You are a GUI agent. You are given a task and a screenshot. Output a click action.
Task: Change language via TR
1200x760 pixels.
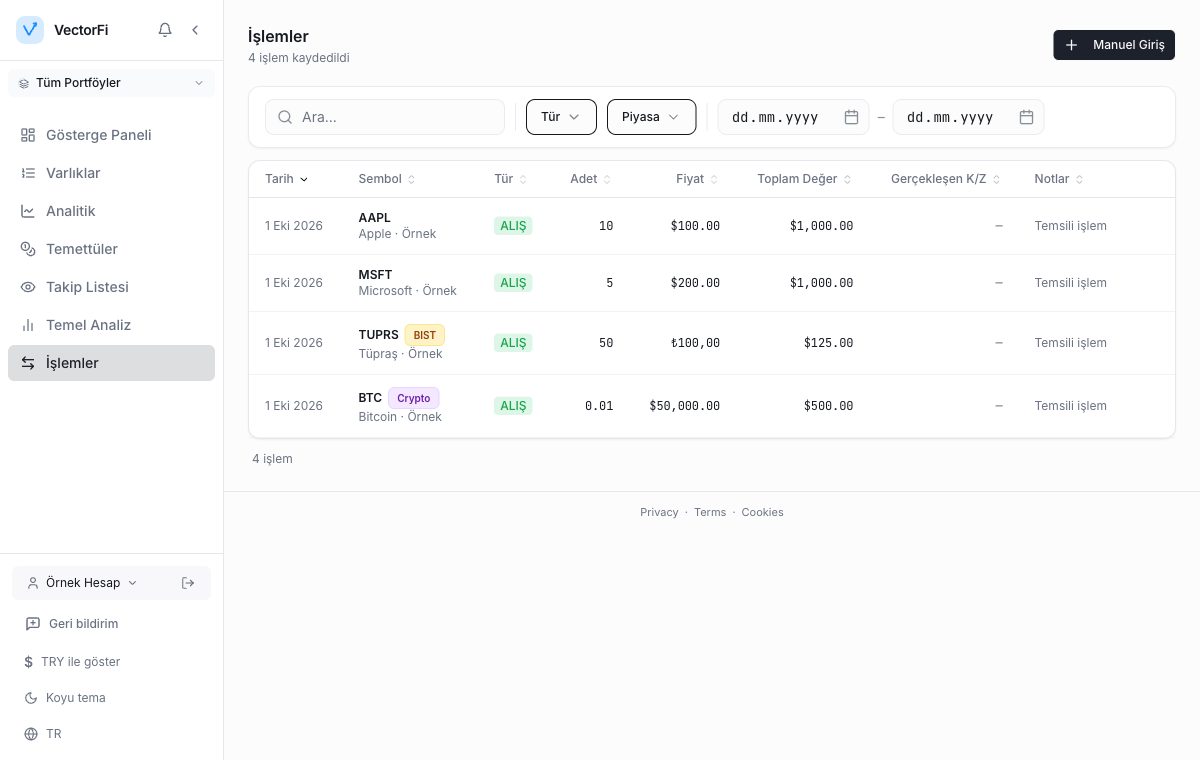[x=43, y=734]
